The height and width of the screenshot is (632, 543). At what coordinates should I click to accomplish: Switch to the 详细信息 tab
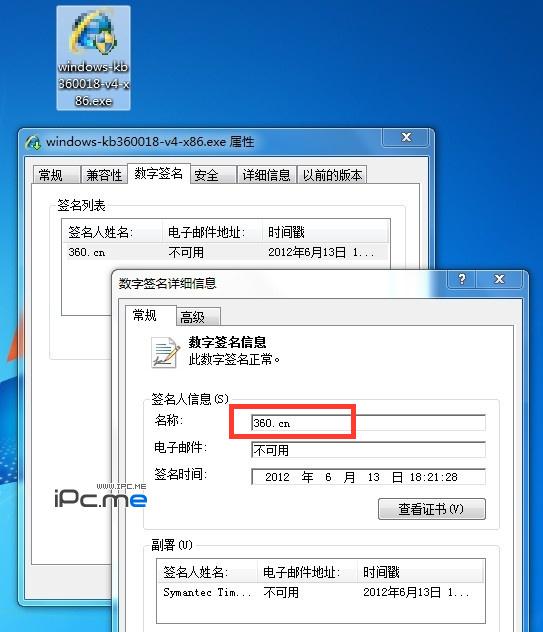[266, 175]
